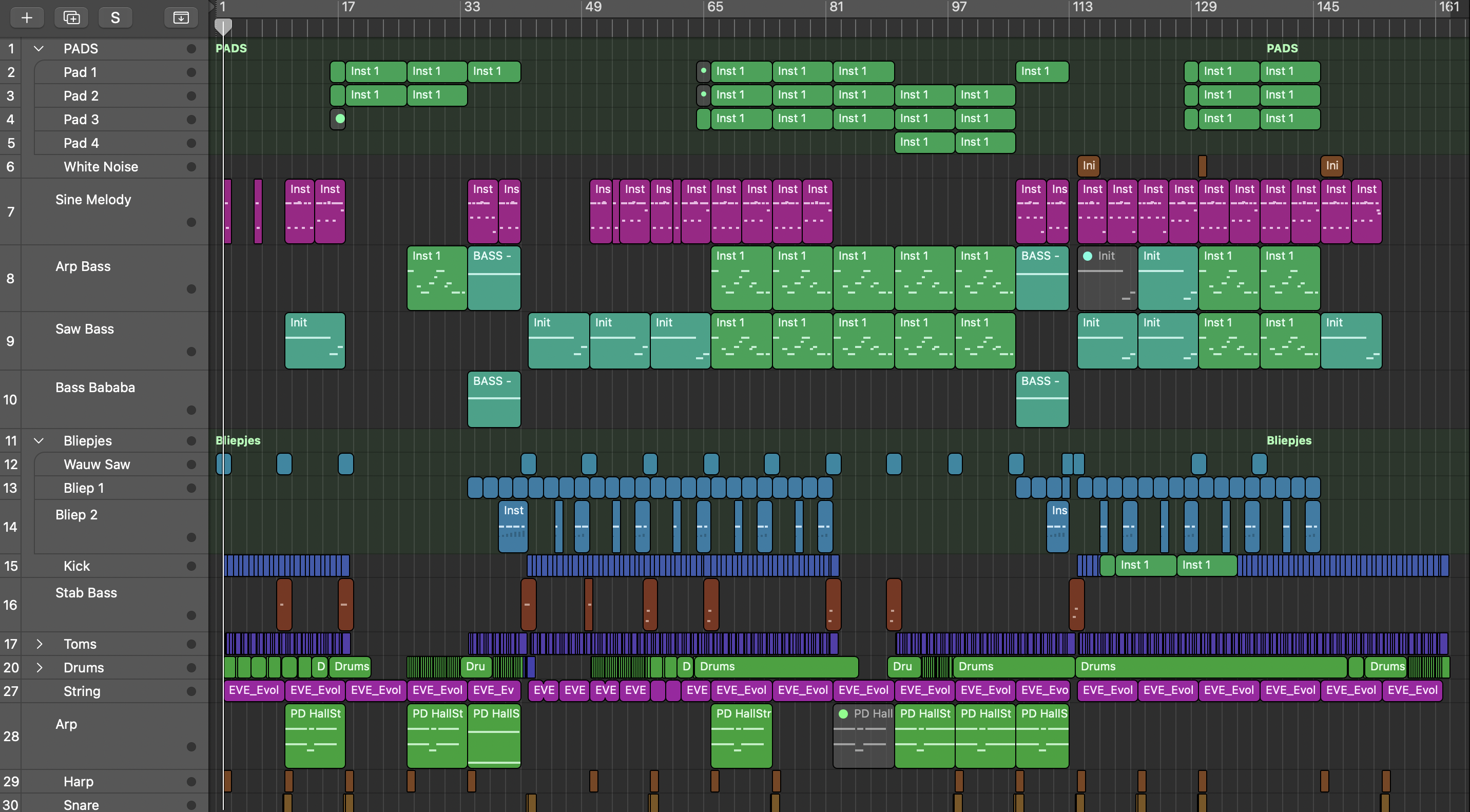
Task: Select the muted PD Hall region on Arp
Action: [863, 736]
